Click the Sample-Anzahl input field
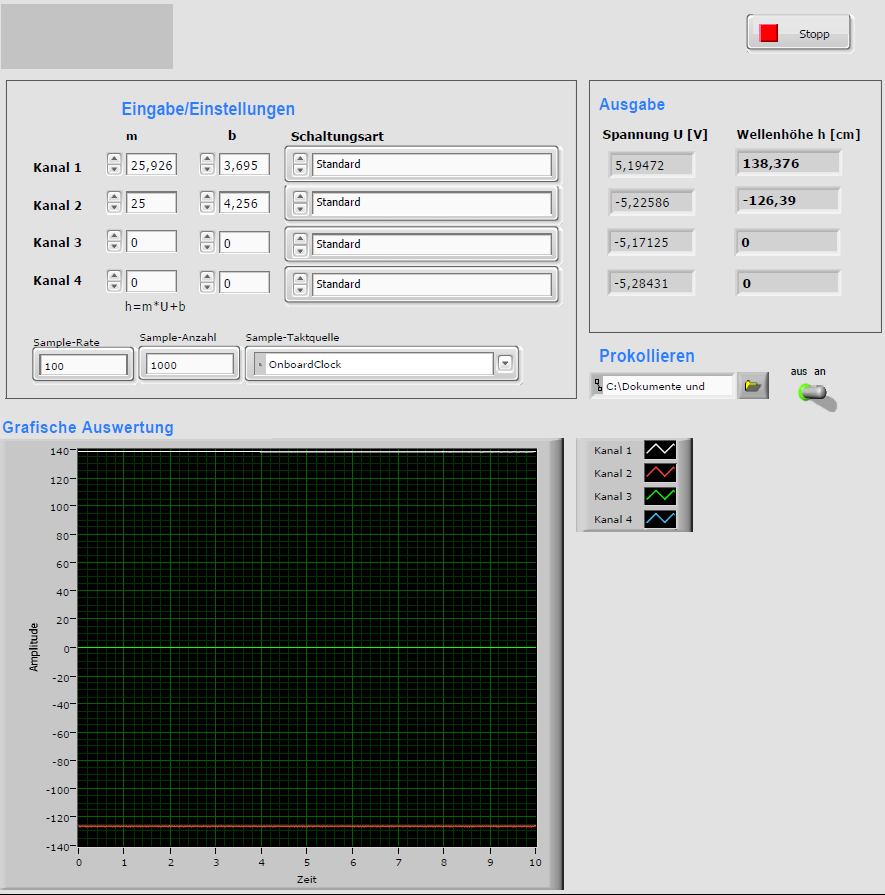 [x=190, y=365]
